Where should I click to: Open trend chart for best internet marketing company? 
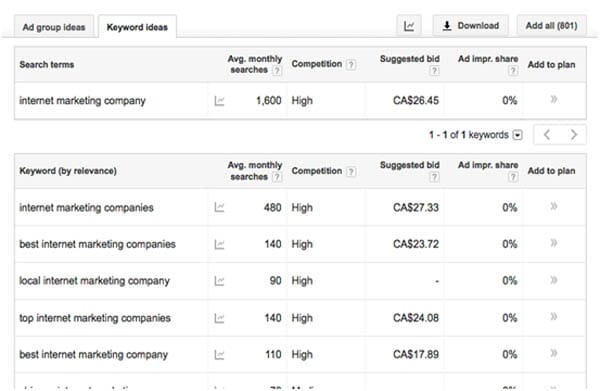[x=219, y=355]
